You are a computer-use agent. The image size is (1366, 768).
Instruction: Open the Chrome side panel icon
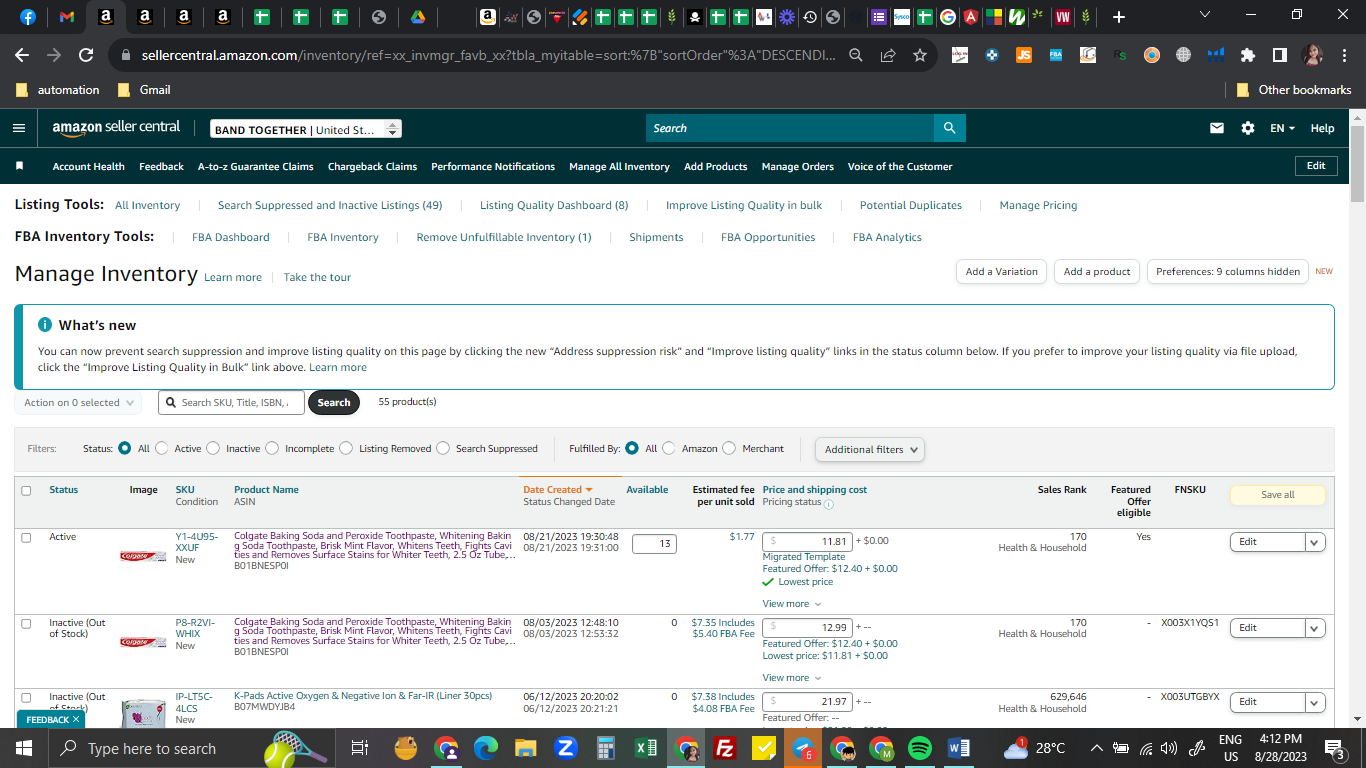coord(1280,55)
